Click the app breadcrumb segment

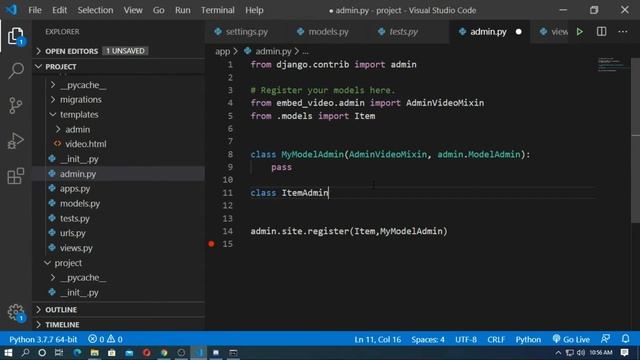pos(222,51)
